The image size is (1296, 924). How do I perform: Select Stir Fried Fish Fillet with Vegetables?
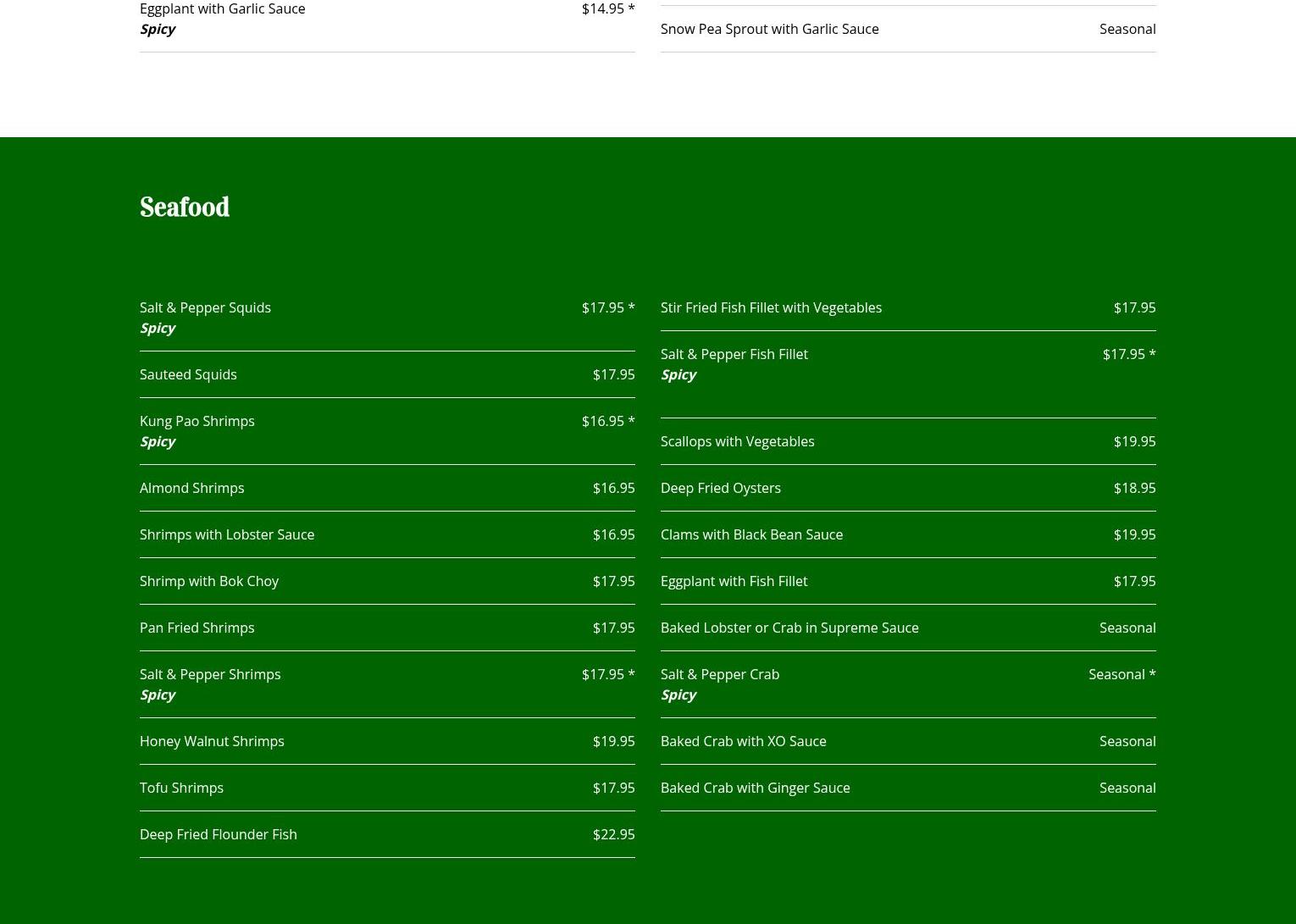[x=771, y=307]
